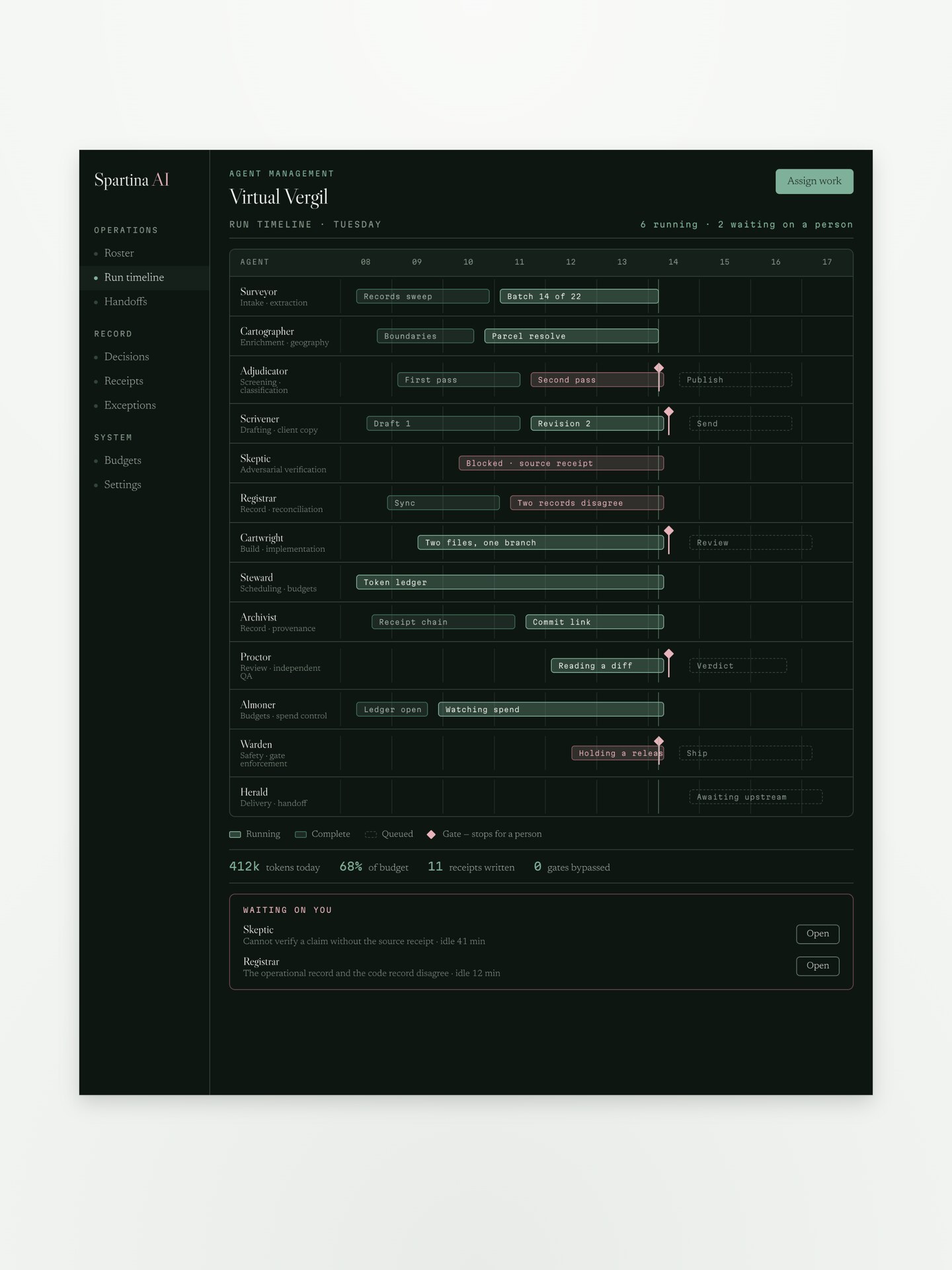
Task: Click the 14 hour column header
Action: pyautogui.click(x=673, y=262)
